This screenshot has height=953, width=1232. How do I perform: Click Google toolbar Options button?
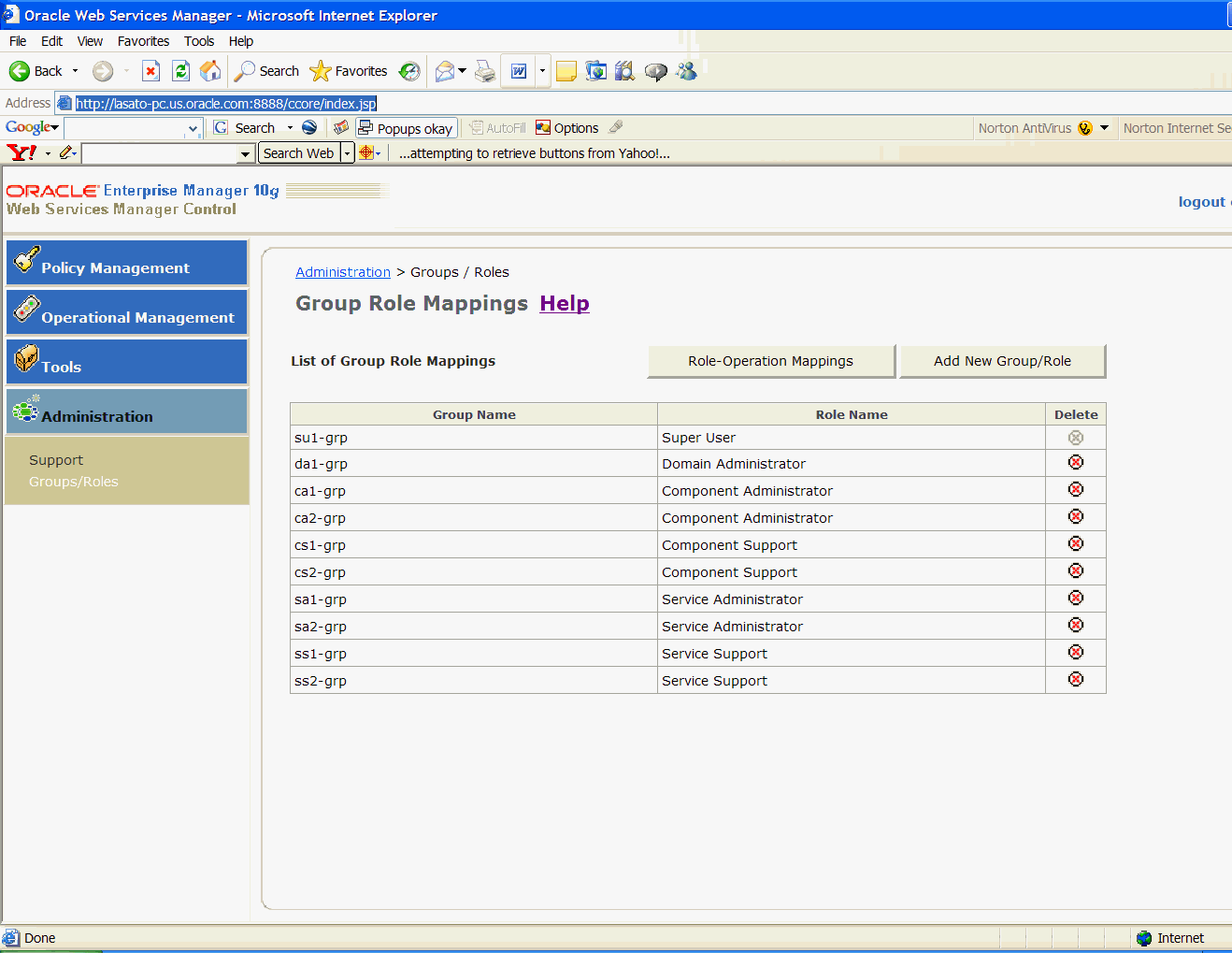[567, 128]
